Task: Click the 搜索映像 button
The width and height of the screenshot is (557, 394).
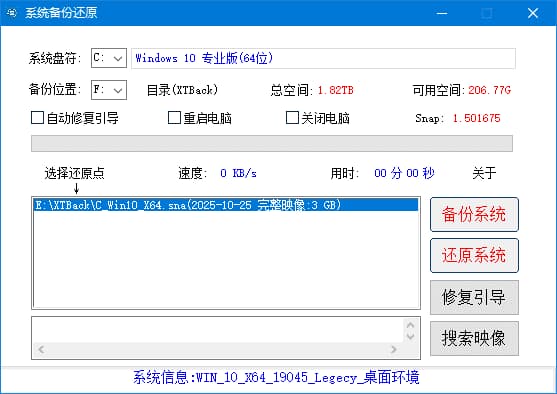Action: [x=474, y=338]
